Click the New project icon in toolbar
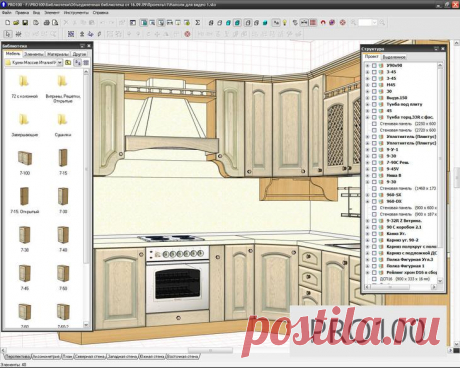 pos(7,23)
